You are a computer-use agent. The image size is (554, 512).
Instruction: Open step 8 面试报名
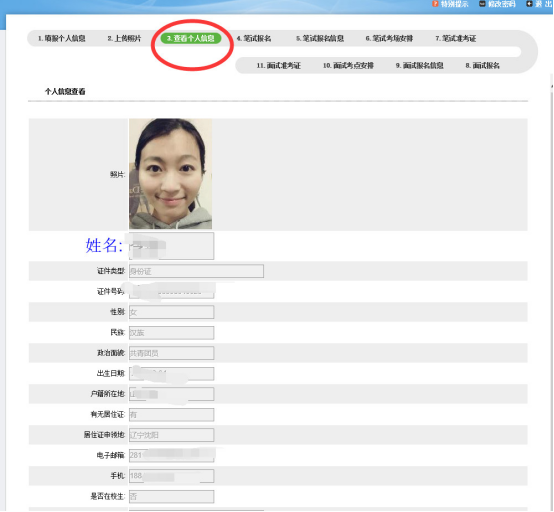[482, 65]
